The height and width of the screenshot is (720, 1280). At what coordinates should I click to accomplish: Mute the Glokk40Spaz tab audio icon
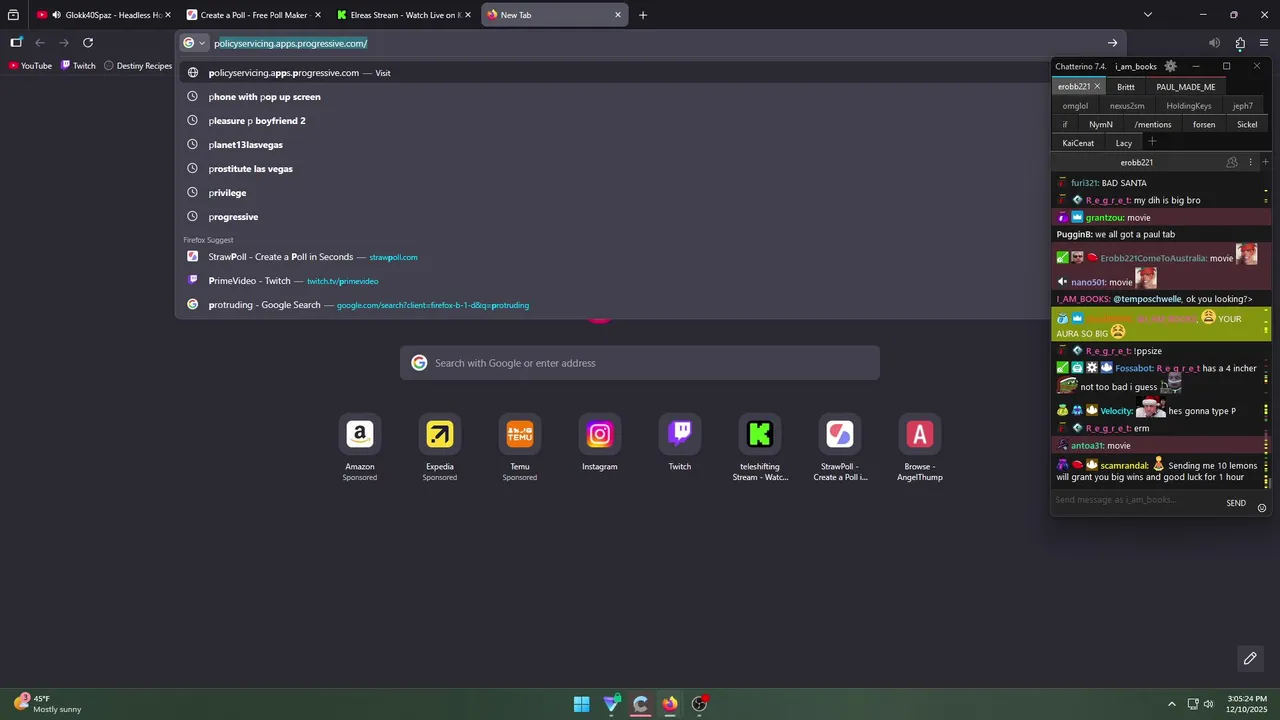(x=55, y=15)
